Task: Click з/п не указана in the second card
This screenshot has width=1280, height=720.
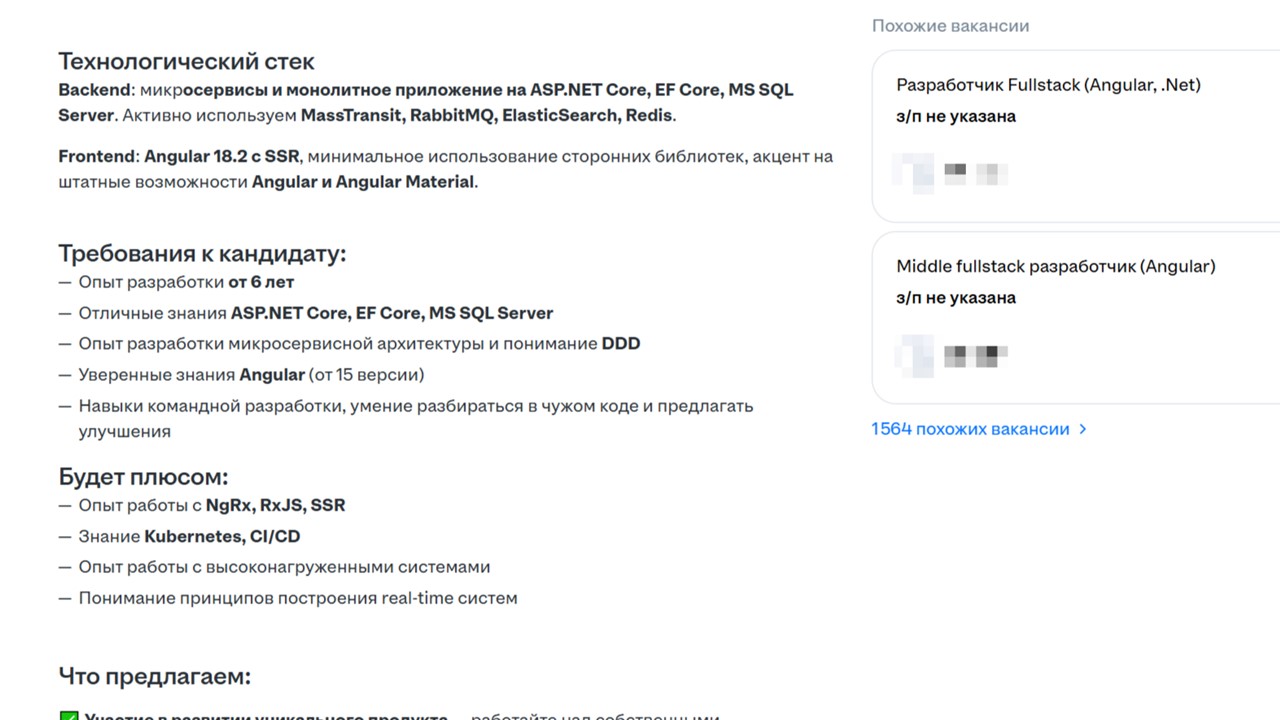Action: (x=956, y=298)
